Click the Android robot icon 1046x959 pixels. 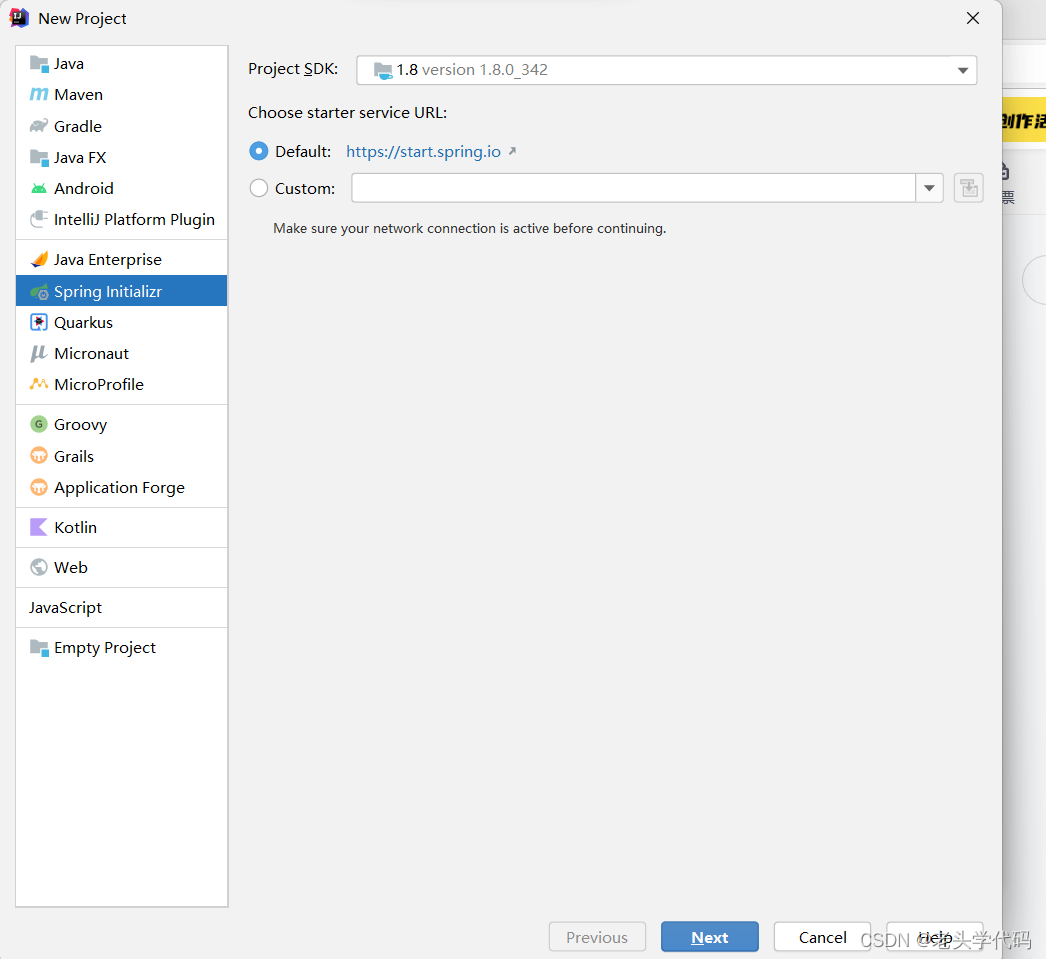pyautogui.click(x=39, y=189)
